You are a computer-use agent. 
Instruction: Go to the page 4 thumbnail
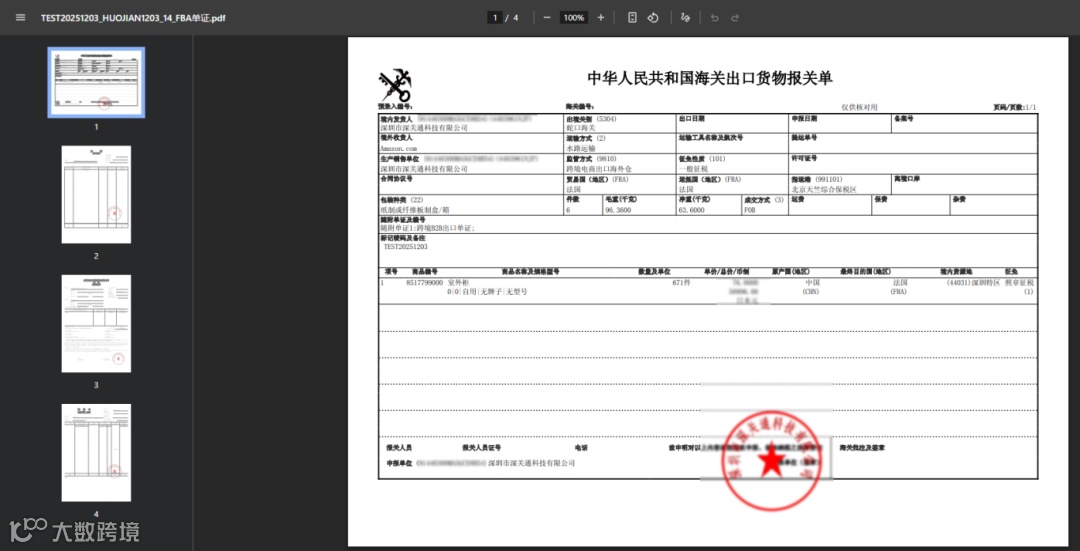96,453
